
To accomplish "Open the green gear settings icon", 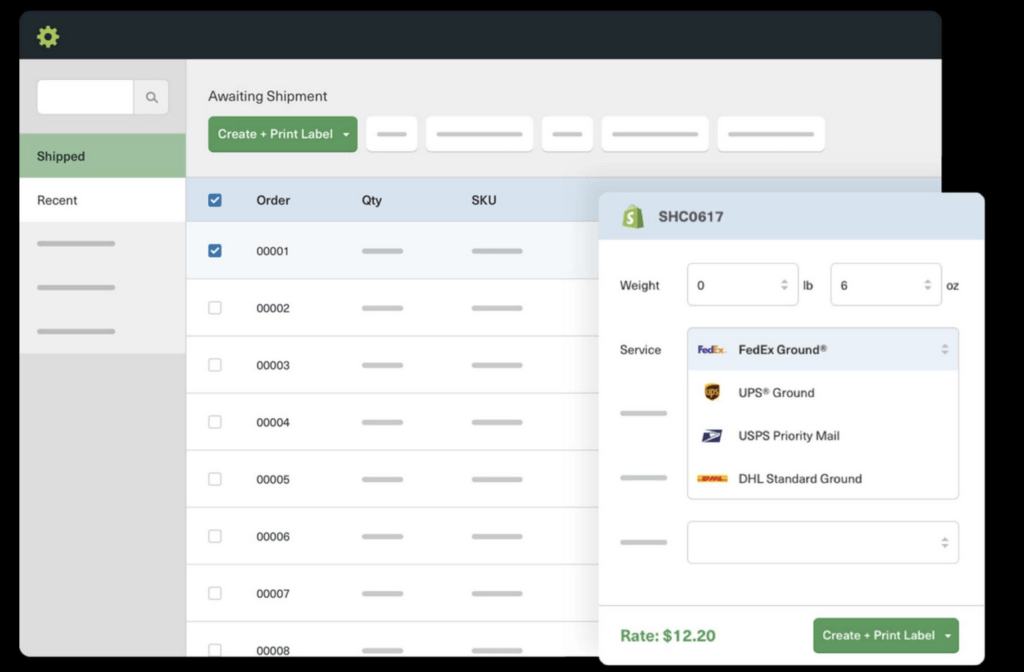I will pyautogui.click(x=47, y=36).
